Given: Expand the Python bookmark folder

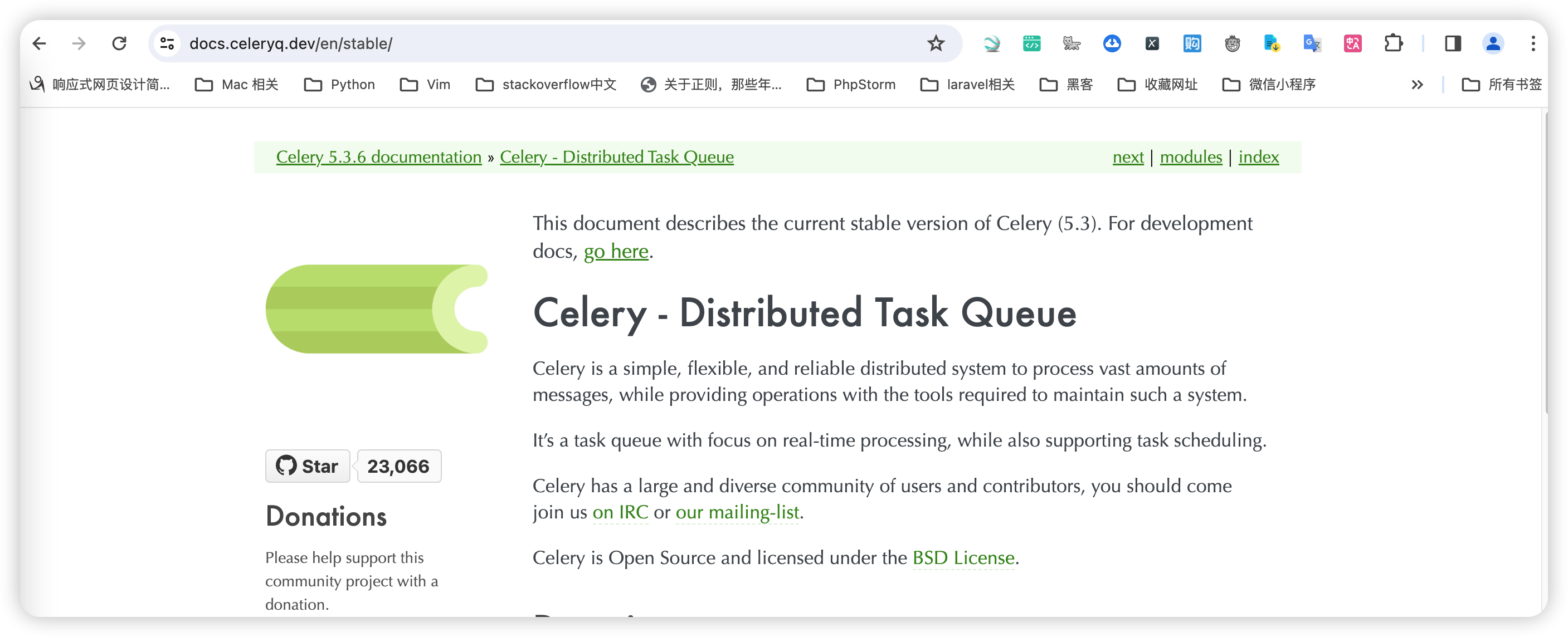Looking at the screenshot, I should [x=340, y=85].
